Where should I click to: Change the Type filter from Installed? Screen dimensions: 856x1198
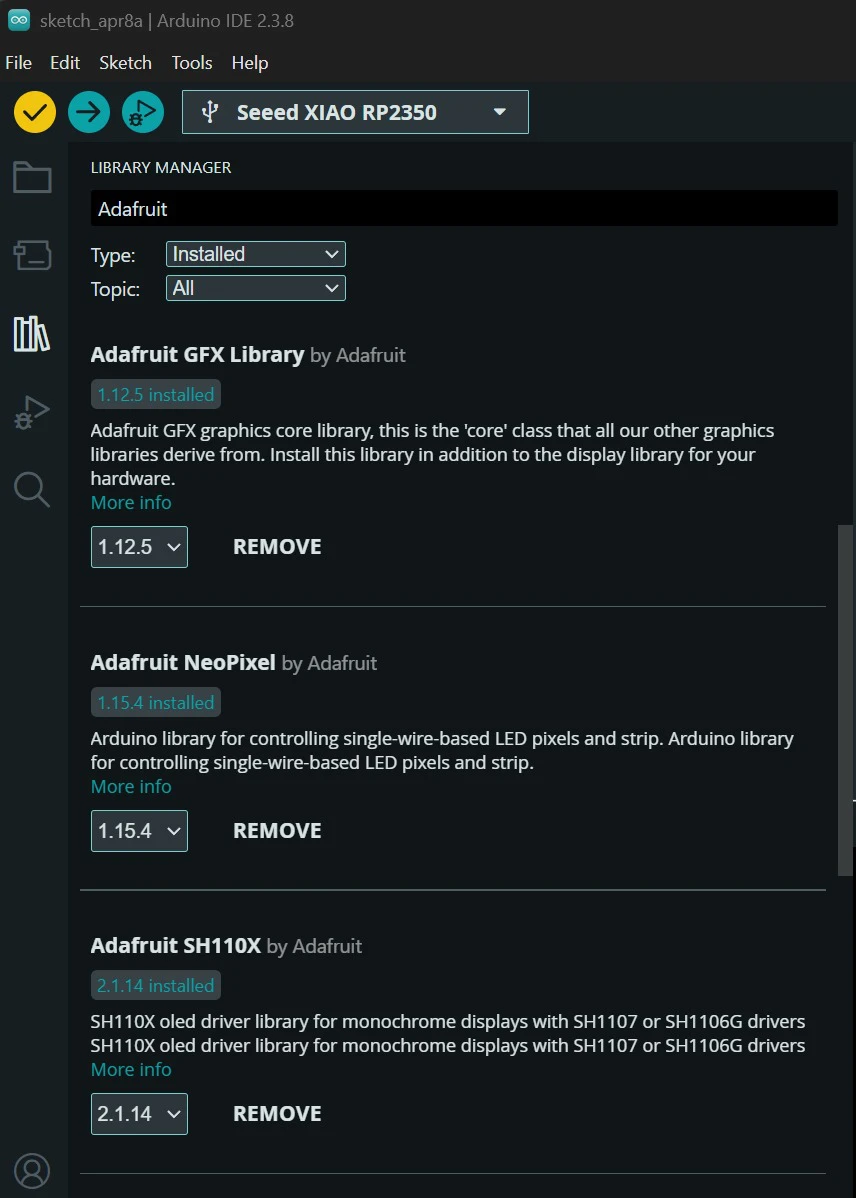[x=255, y=253]
